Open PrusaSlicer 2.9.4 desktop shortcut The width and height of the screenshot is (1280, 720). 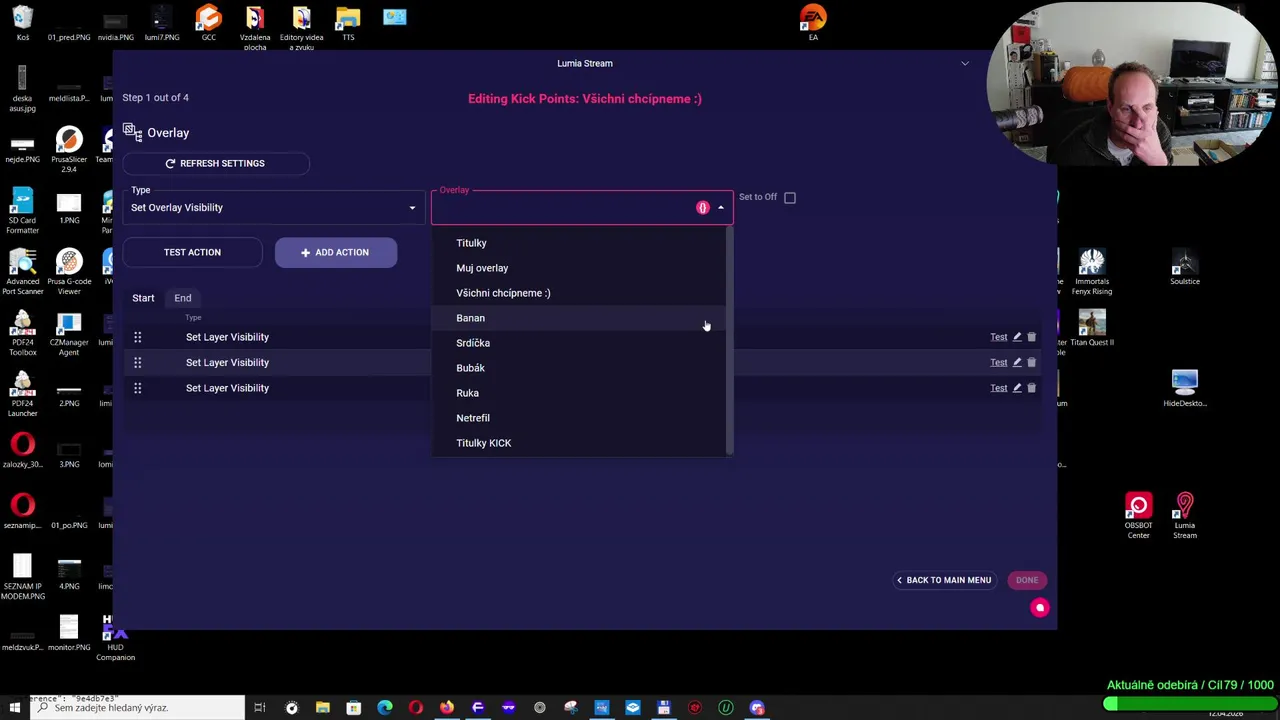pos(69,150)
